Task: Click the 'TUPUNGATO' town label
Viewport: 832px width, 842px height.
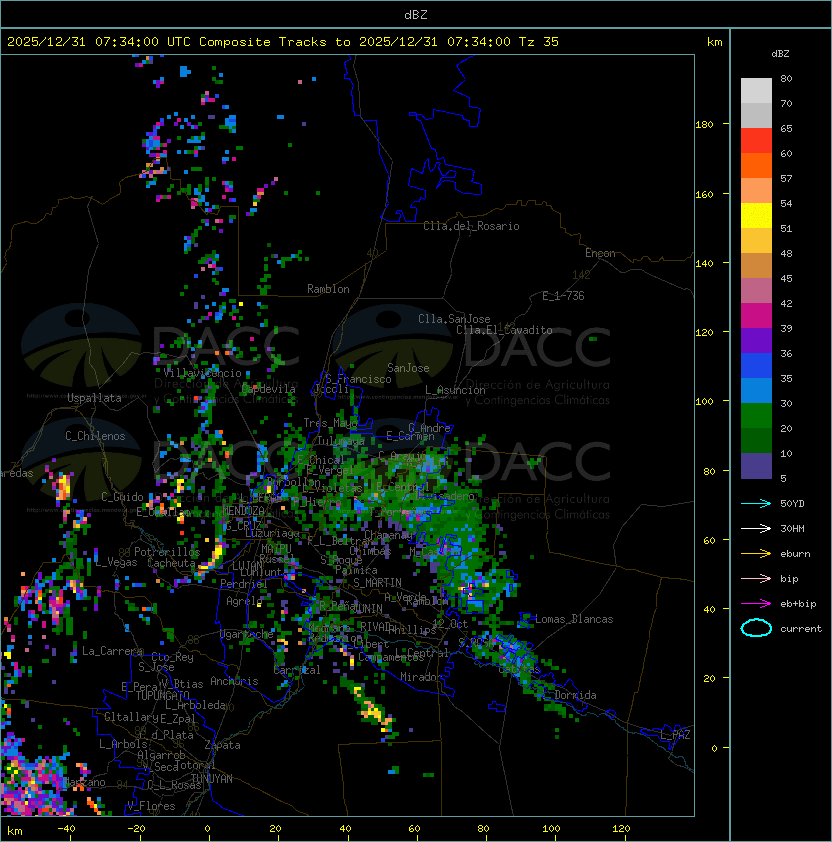Action: point(162,695)
